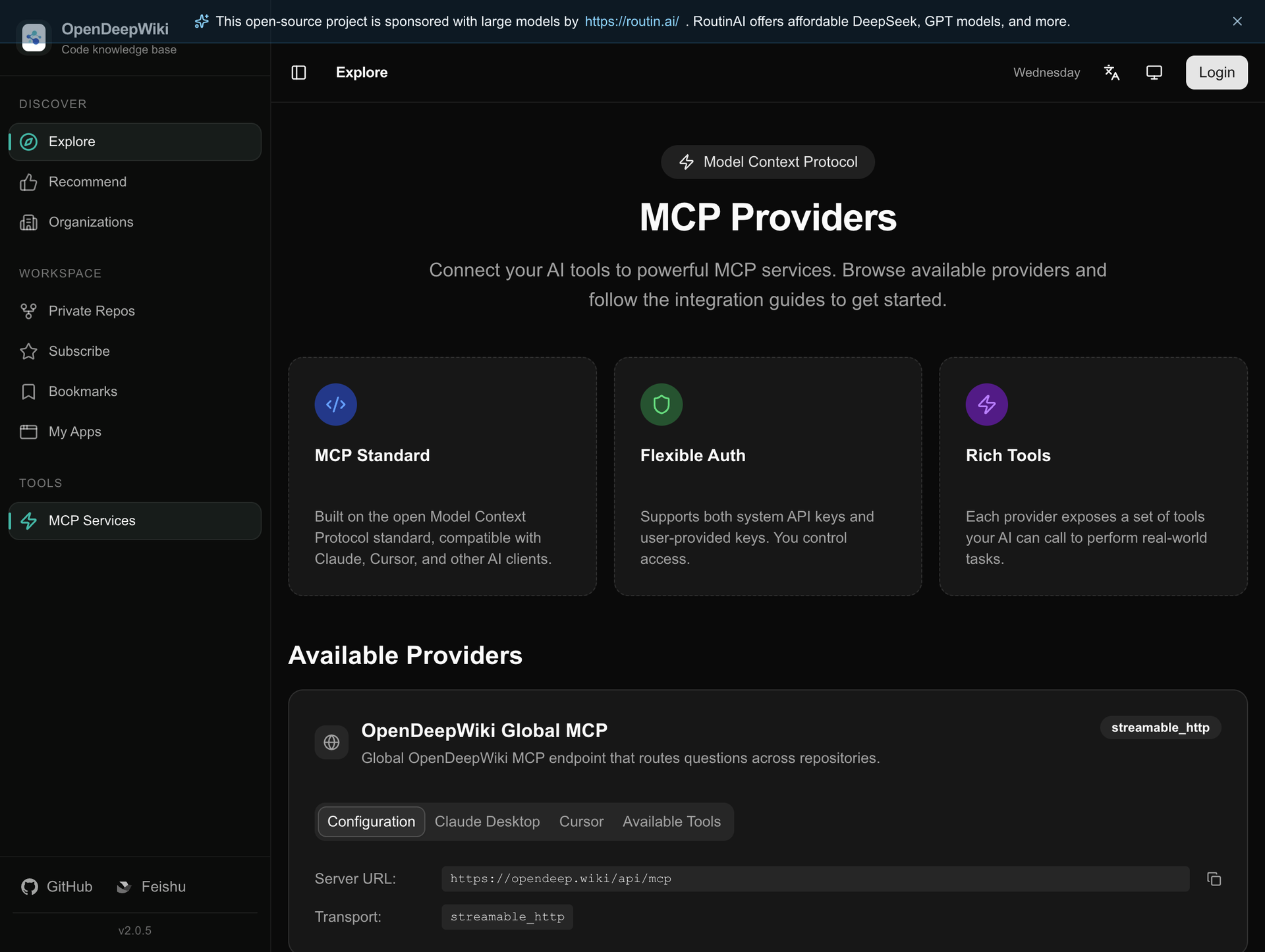Open My Apps in the sidebar
The image size is (1265, 952).
pyautogui.click(x=135, y=432)
